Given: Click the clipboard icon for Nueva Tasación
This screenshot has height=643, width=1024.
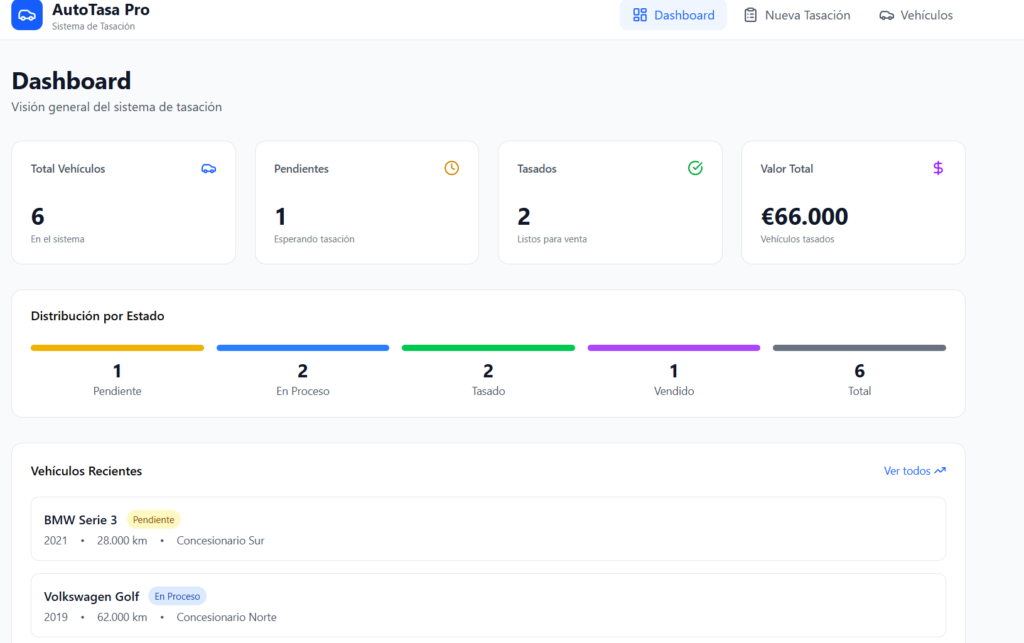Looking at the screenshot, I should [750, 15].
